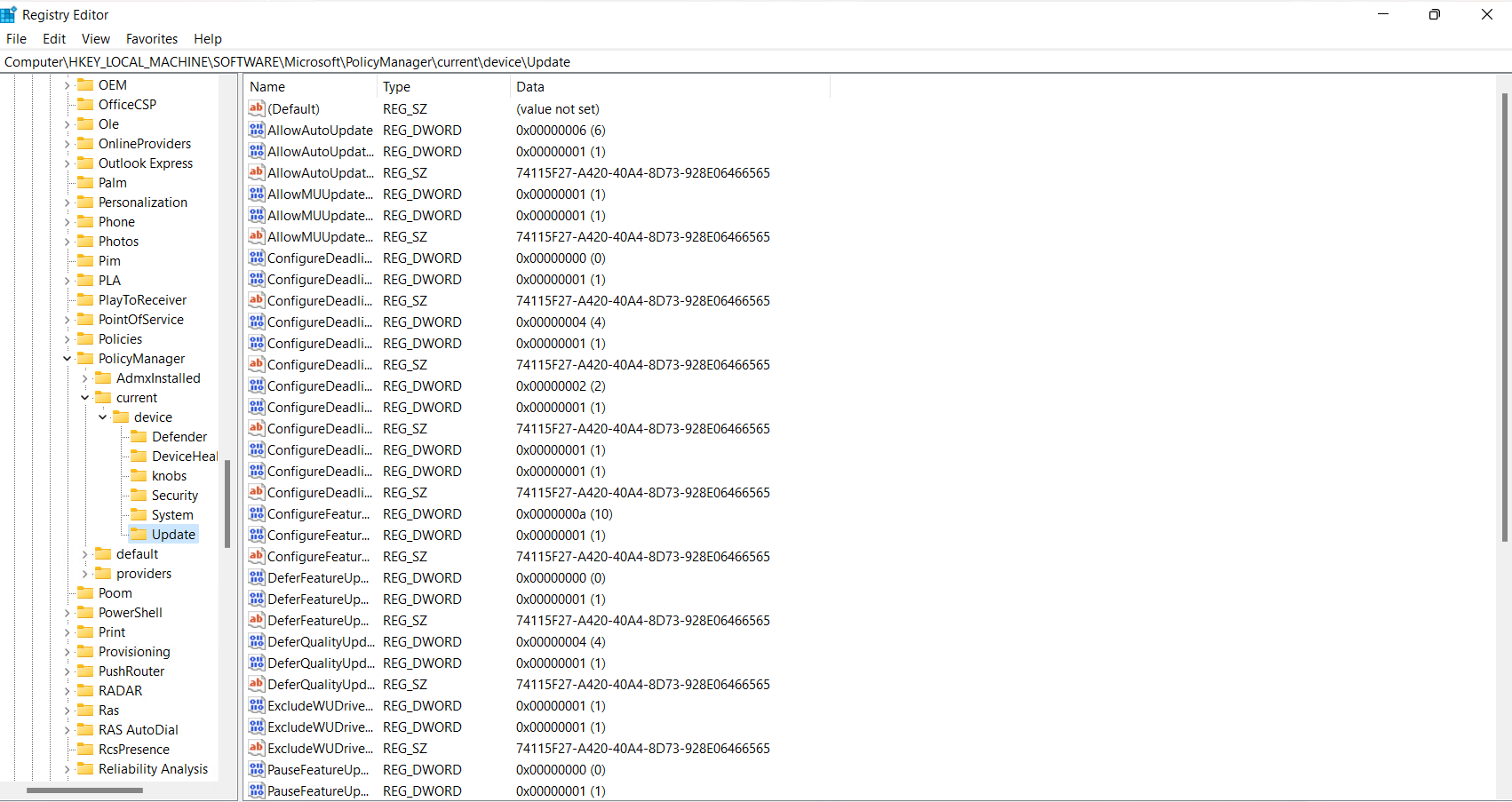This screenshot has width=1512, height=802.
Task: Click the registry path address bar
Action: pyautogui.click(x=755, y=62)
